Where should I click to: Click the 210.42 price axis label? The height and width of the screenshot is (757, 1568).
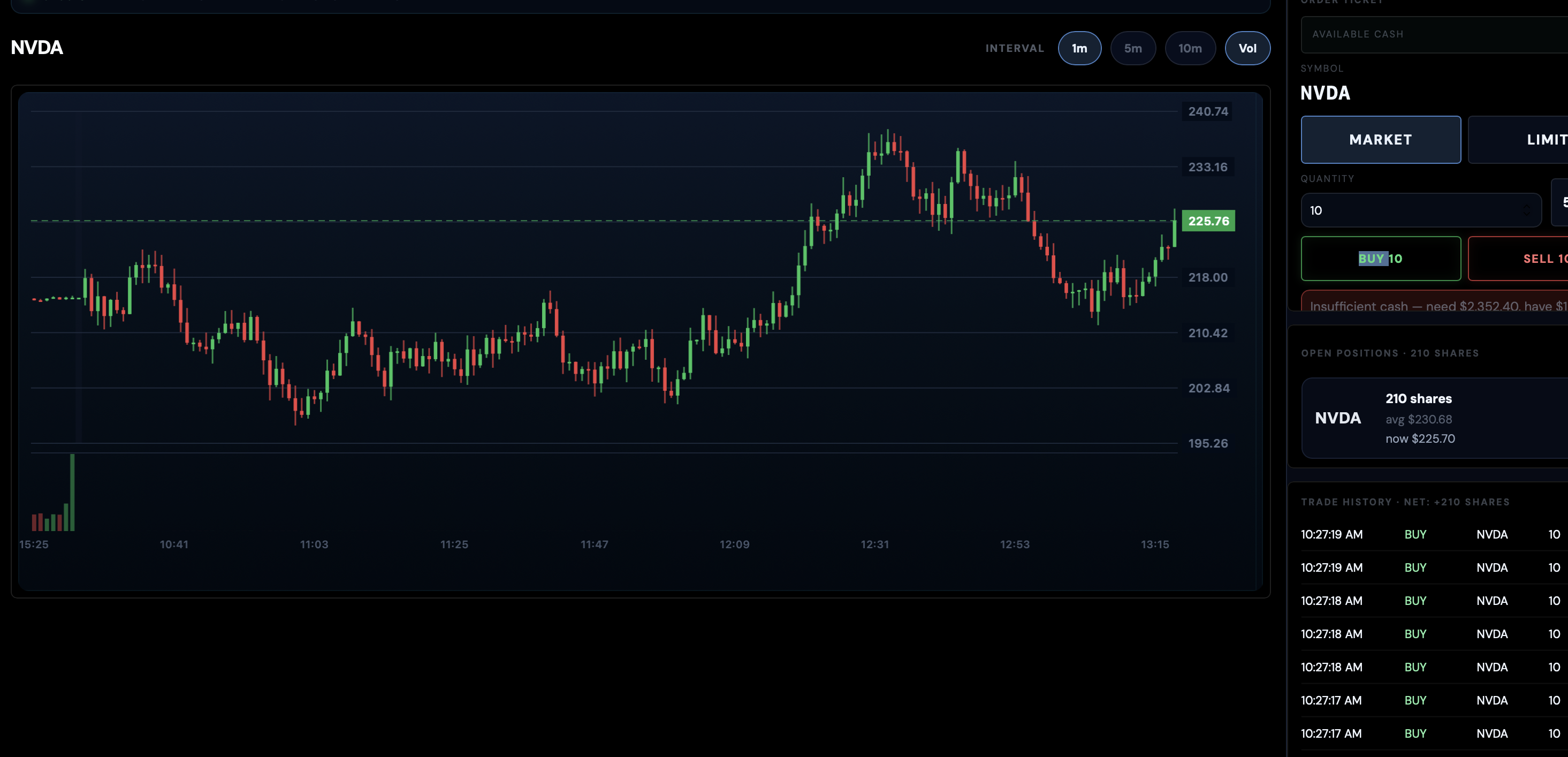(1208, 333)
